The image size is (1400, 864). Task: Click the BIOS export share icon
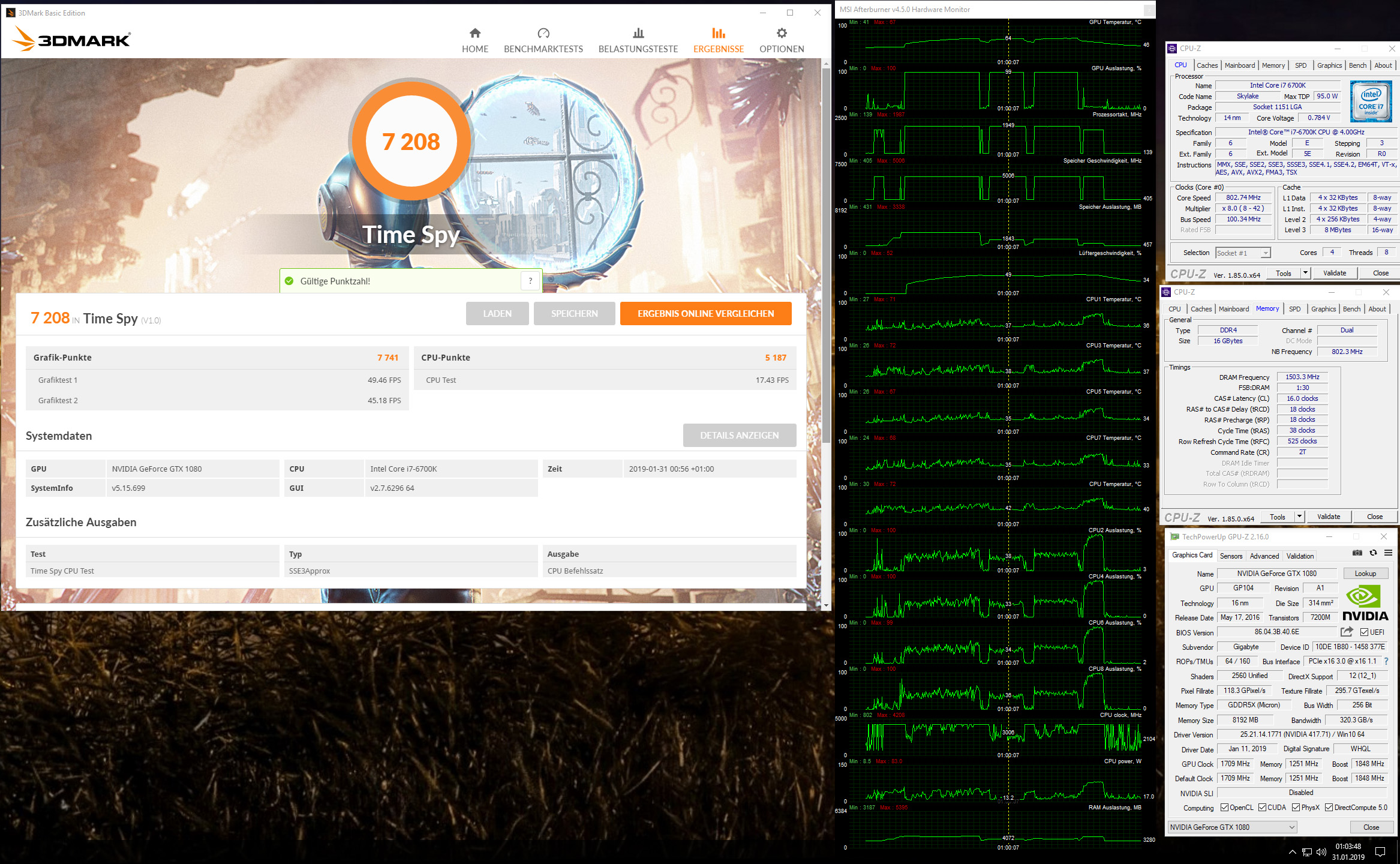(1347, 632)
